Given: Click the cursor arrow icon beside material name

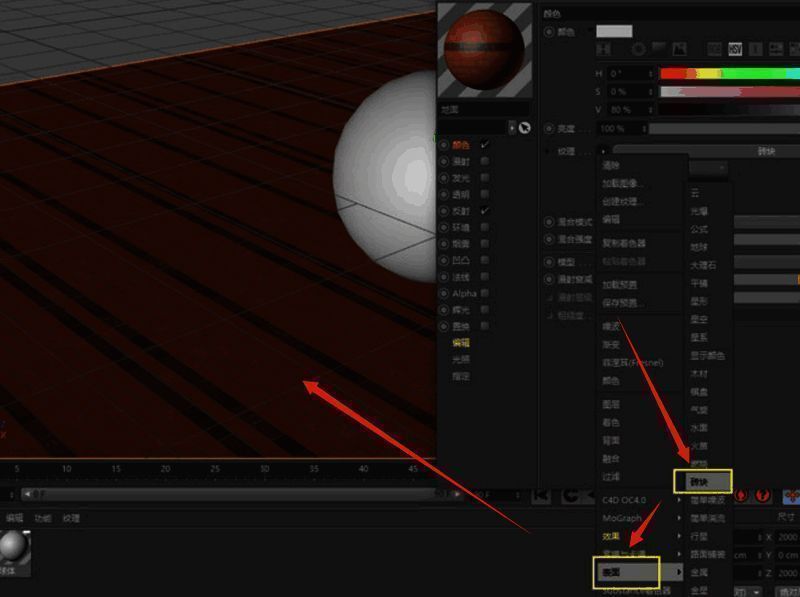Looking at the screenshot, I should click(524, 128).
